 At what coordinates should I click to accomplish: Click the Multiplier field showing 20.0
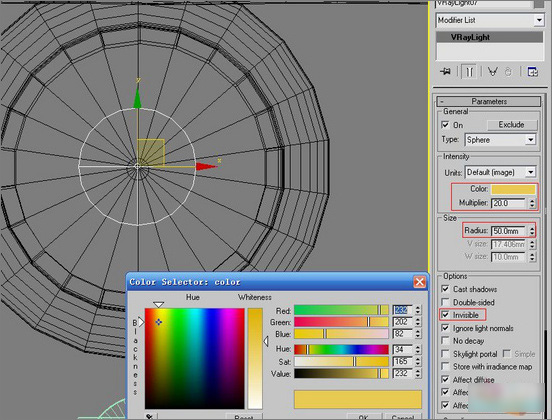(509, 203)
